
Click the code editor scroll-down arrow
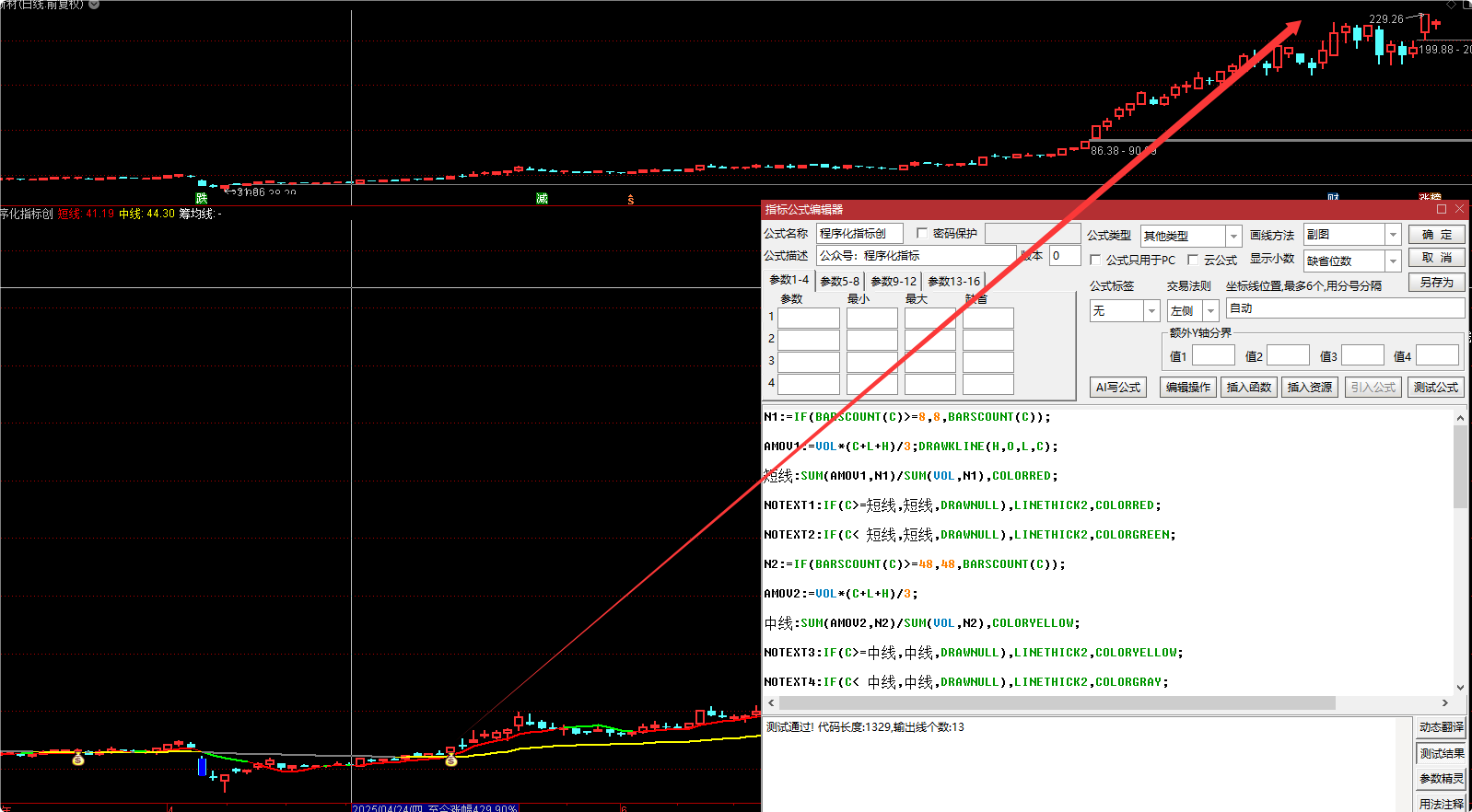click(x=1460, y=687)
